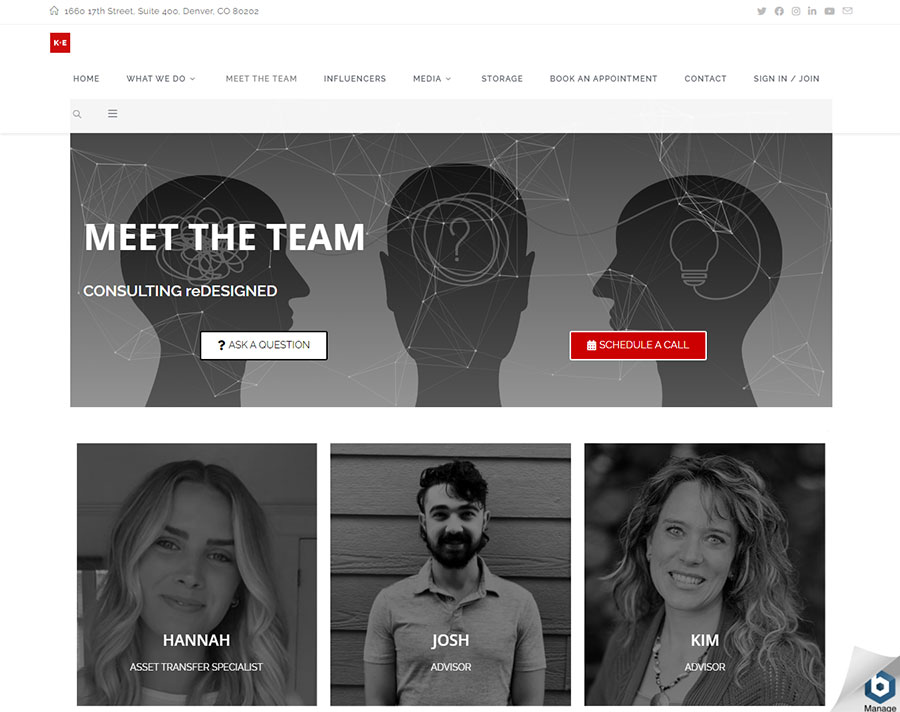The width and height of the screenshot is (900, 712).
Task: Expand the Media dropdown menu
Action: click(433, 79)
